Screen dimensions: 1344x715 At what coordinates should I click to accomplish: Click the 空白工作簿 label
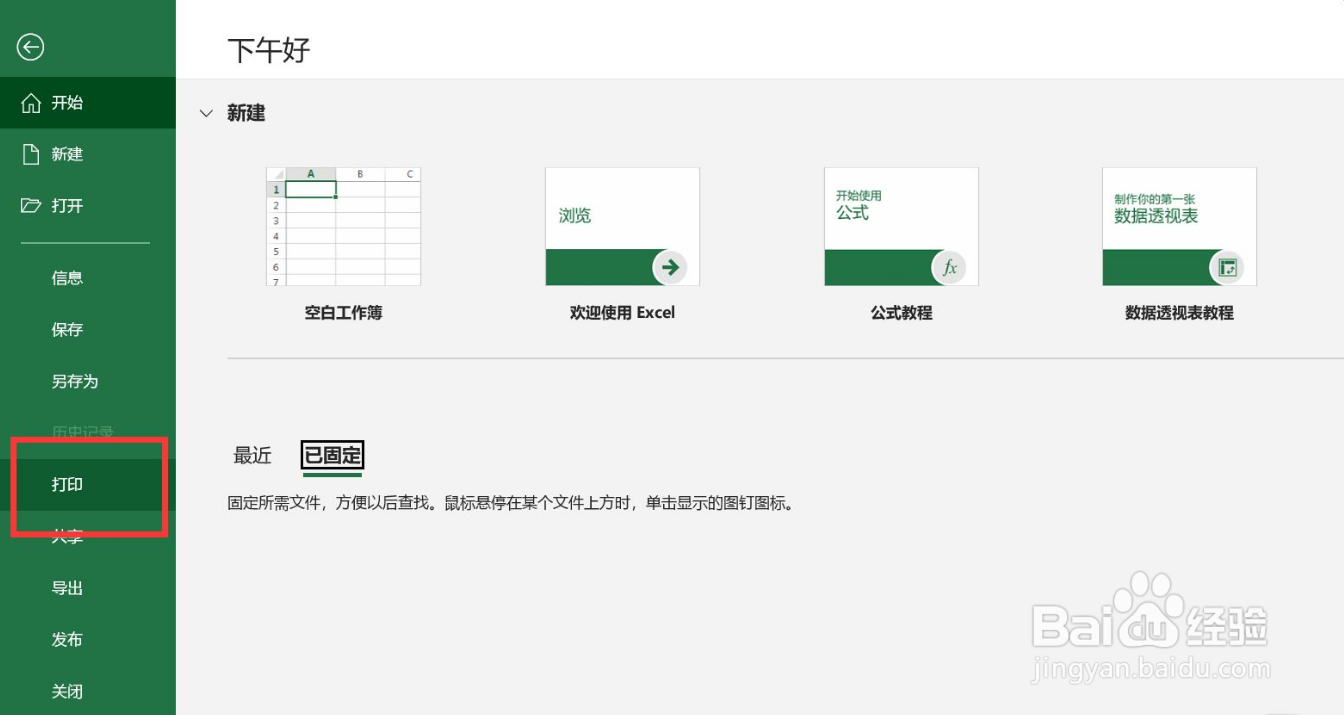pyautogui.click(x=343, y=313)
